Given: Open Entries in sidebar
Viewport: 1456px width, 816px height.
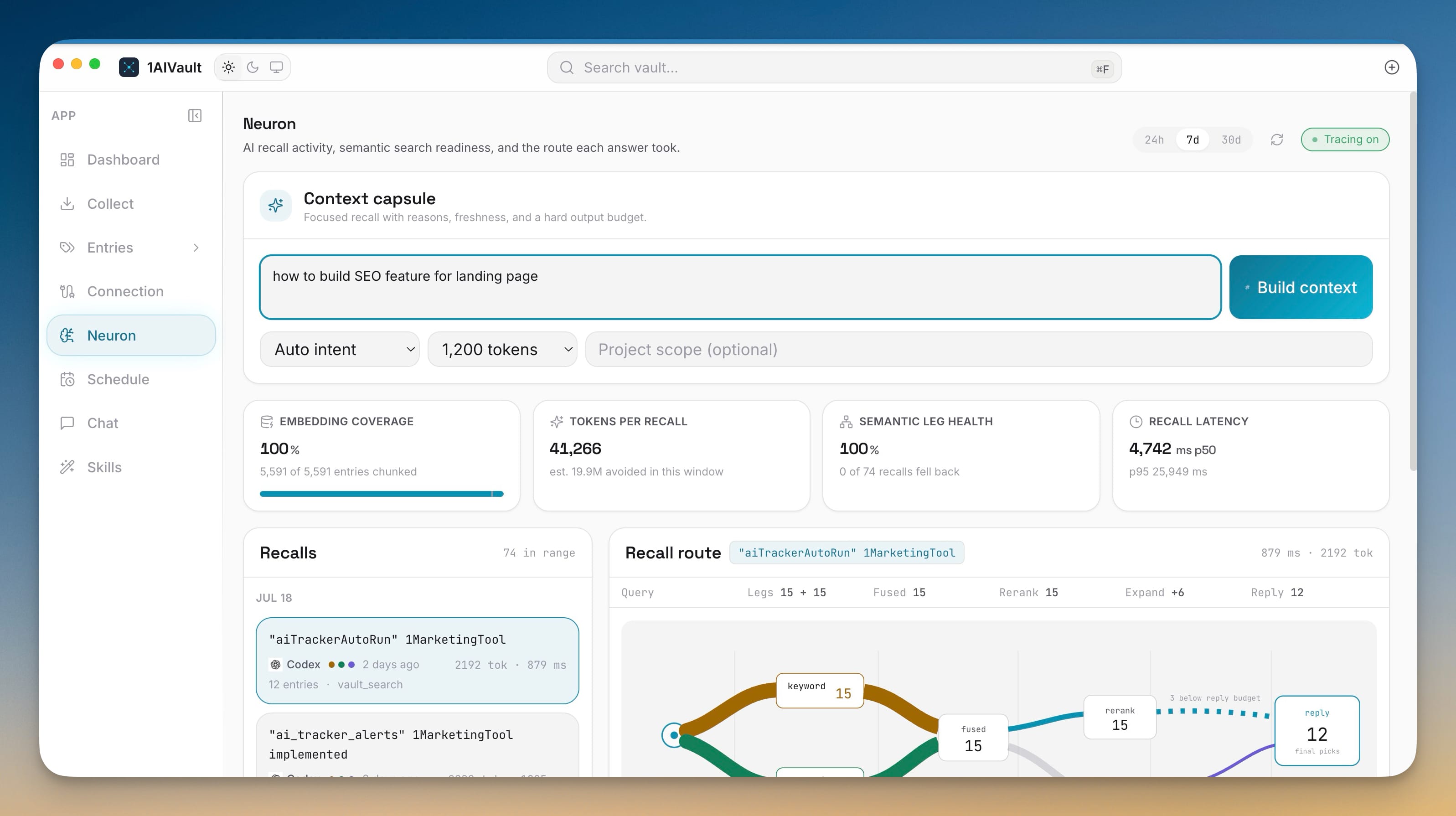Looking at the screenshot, I should (x=131, y=248).
